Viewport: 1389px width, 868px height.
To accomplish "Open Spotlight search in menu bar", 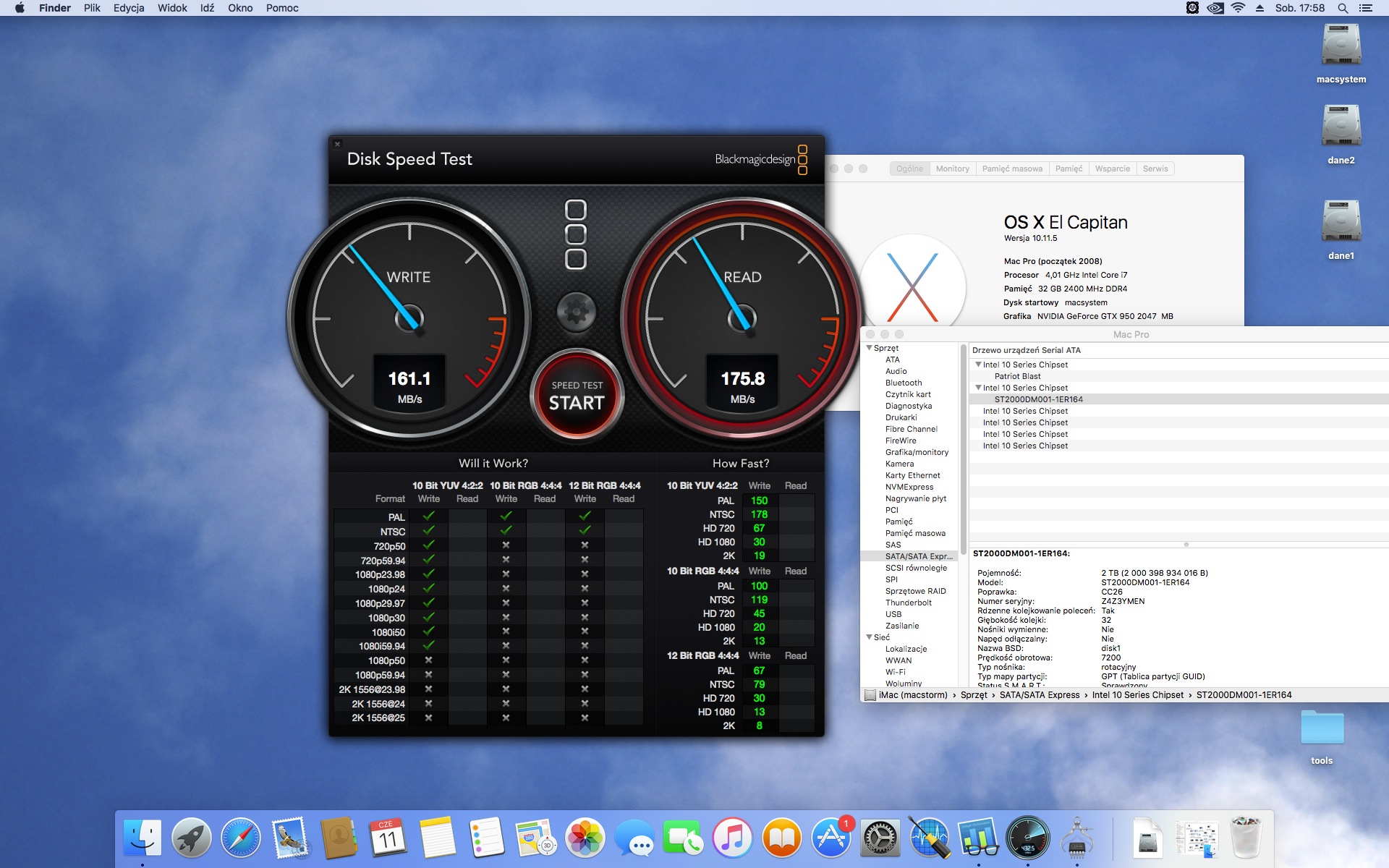I will 1343,8.
